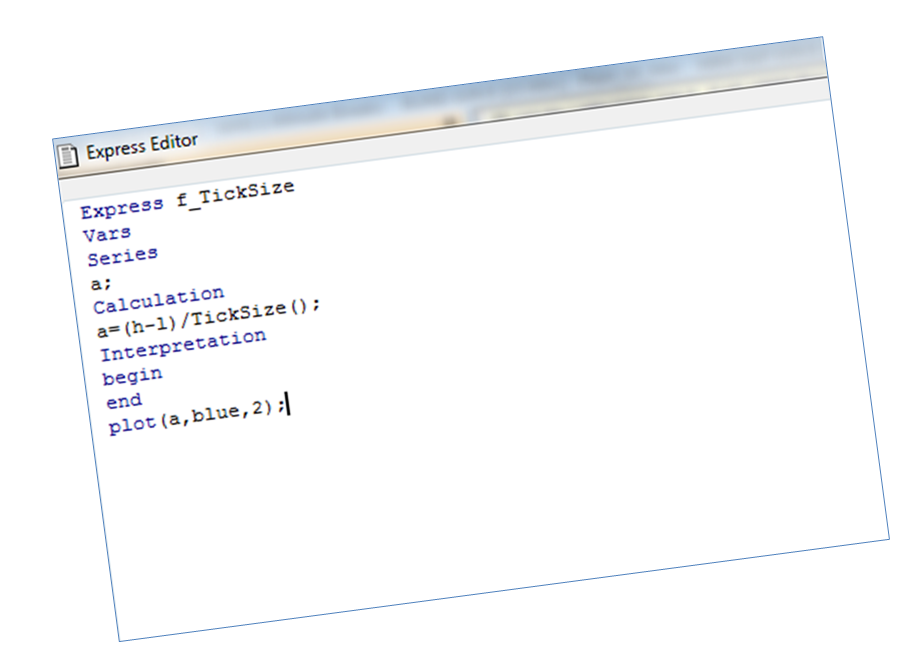Viewport: 915px width, 650px height.
Task: Click the 'Vars' keyword line
Action: 107,235
